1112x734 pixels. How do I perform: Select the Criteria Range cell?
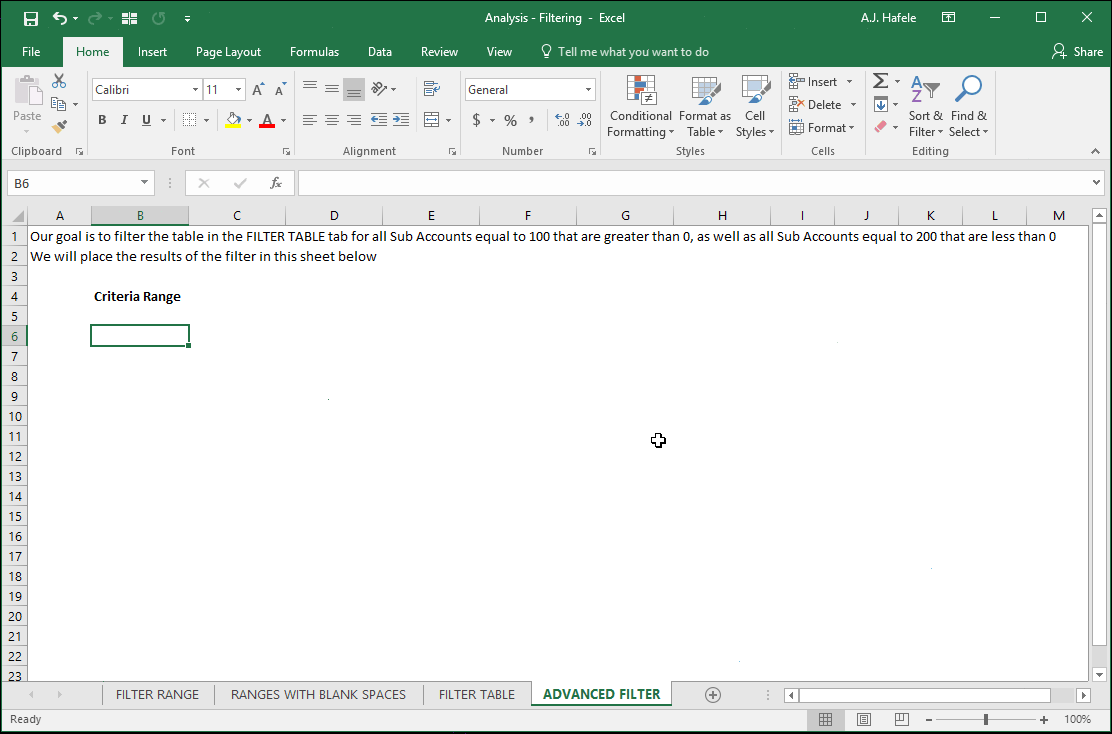(140, 296)
